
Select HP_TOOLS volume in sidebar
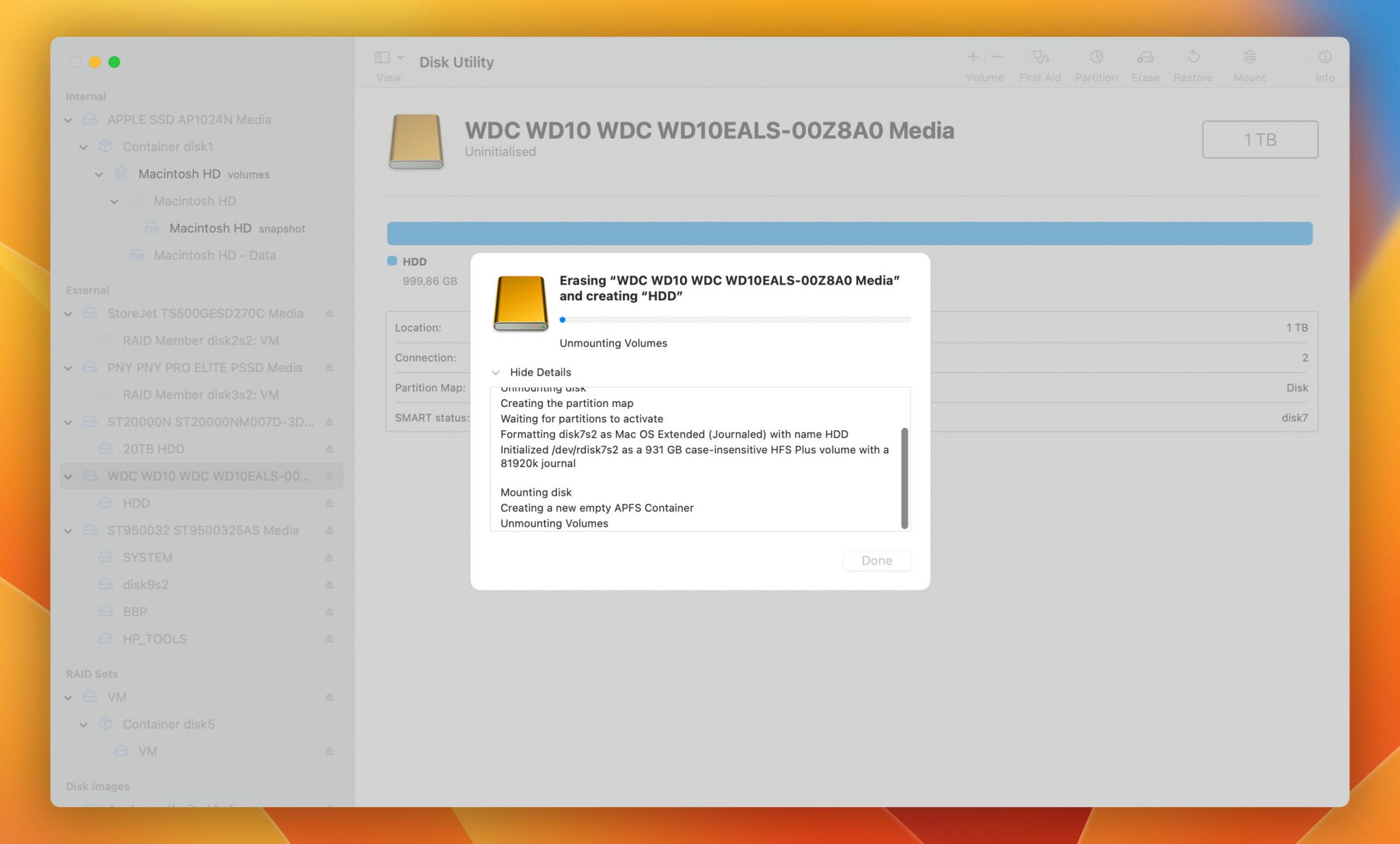pyautogui.click(x=154, y=639)
